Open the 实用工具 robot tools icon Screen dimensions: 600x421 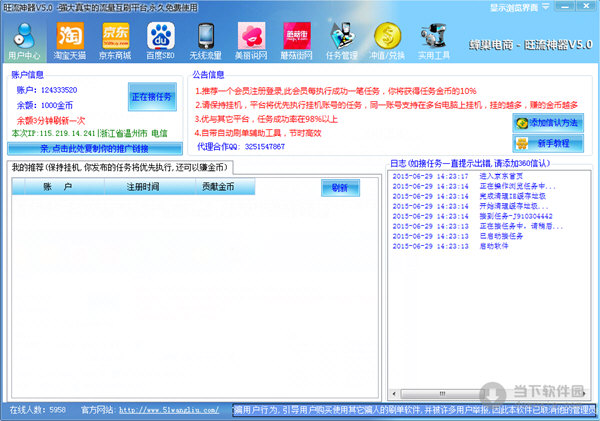pyautogui.click(x=434, y=41)
